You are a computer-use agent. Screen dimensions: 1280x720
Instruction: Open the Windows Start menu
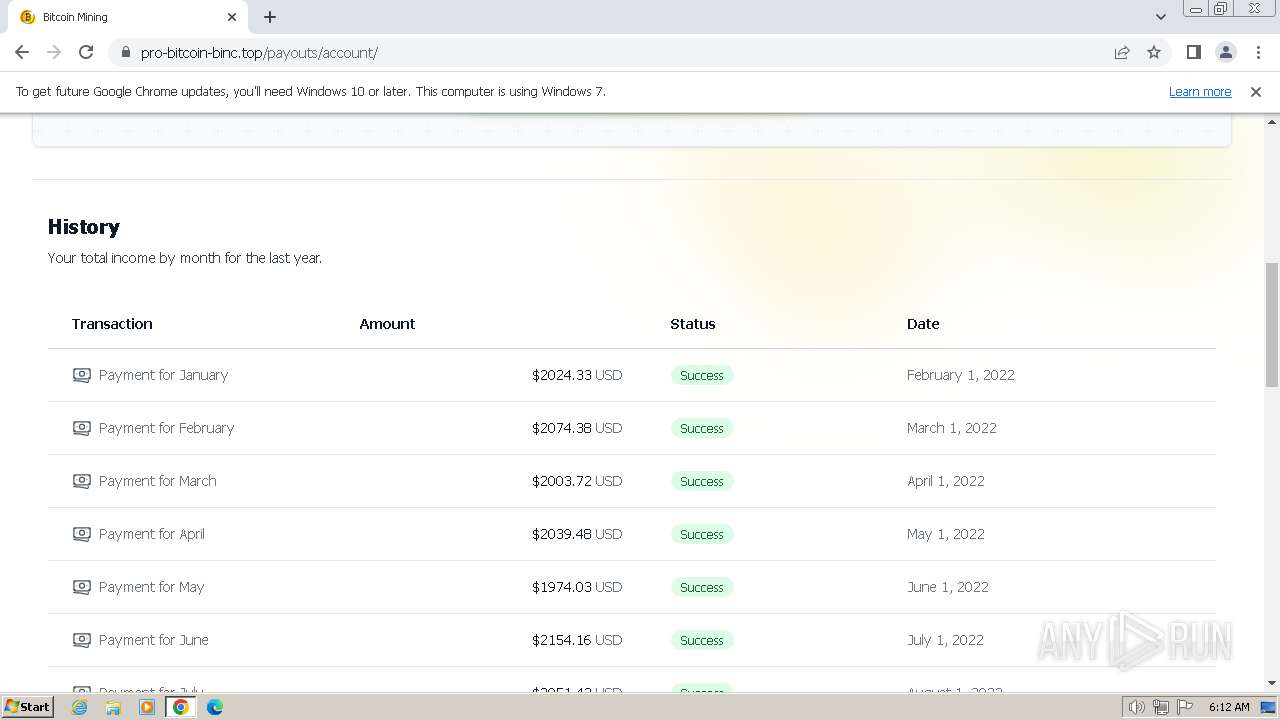point(27,707)
